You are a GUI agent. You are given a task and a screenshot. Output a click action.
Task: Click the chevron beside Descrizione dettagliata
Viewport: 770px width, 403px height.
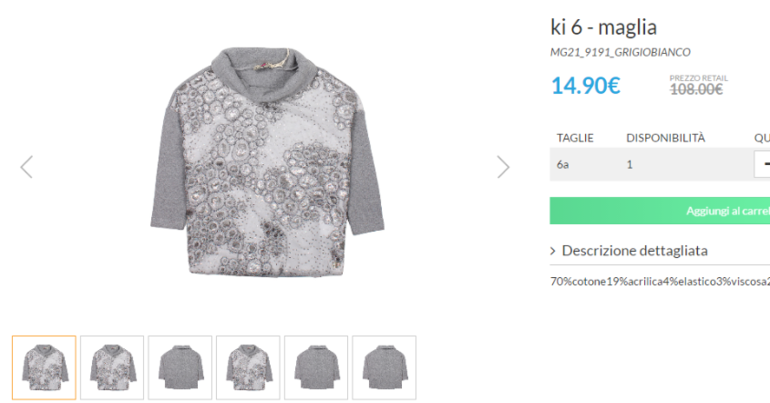point(553,251)
